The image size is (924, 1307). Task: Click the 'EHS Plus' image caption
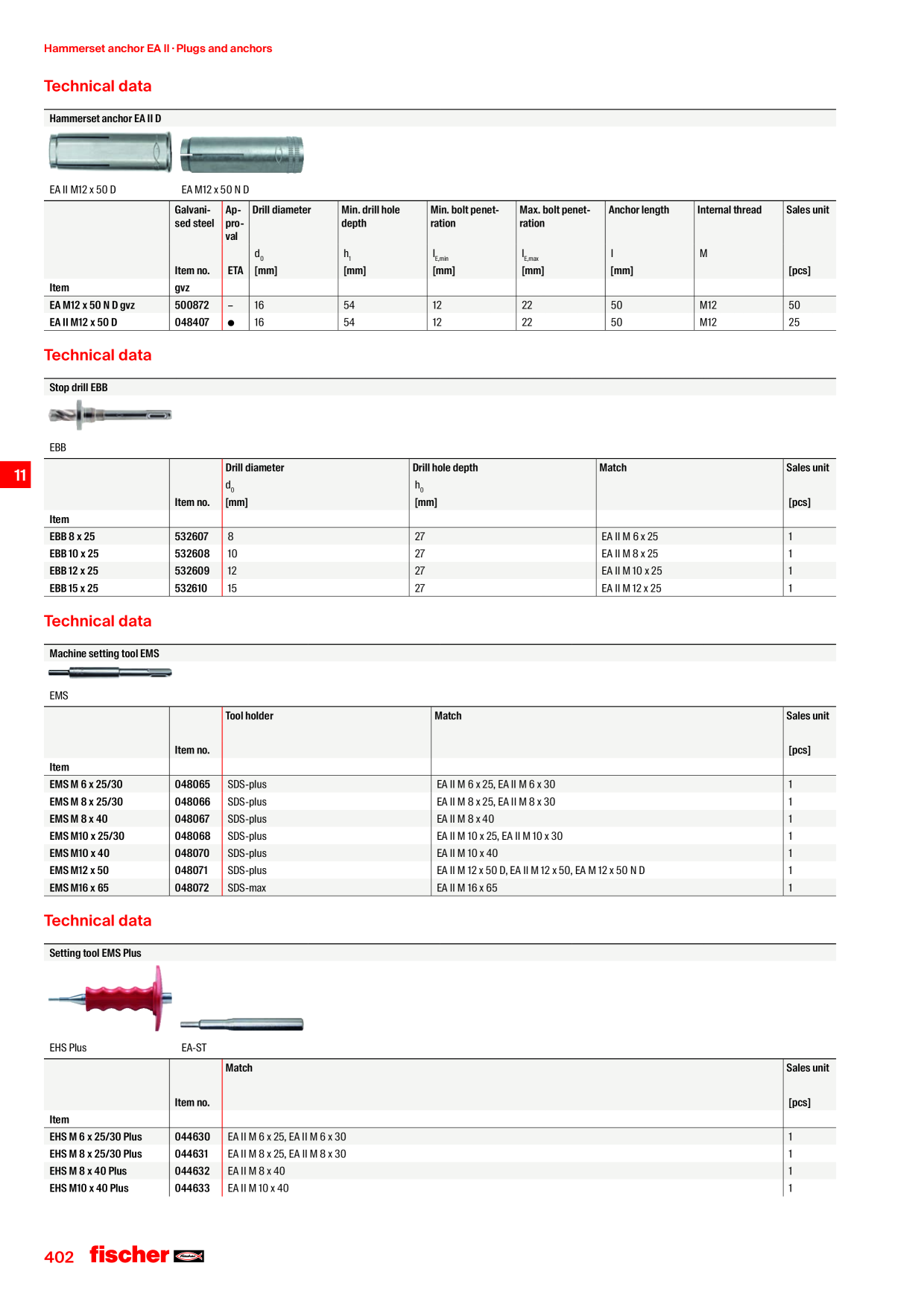point(68,1048)
